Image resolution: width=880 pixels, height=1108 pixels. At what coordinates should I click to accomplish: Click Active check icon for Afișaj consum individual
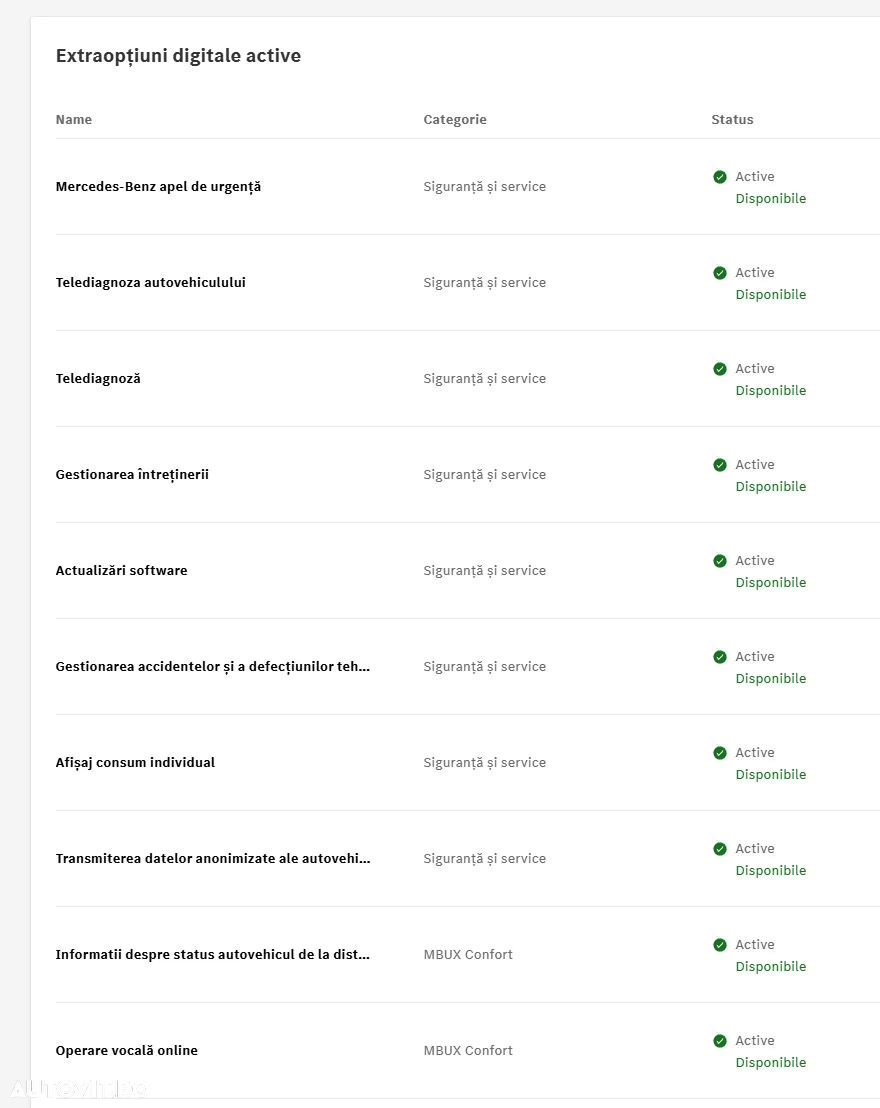pyautogui.click(x=720, y=753)
